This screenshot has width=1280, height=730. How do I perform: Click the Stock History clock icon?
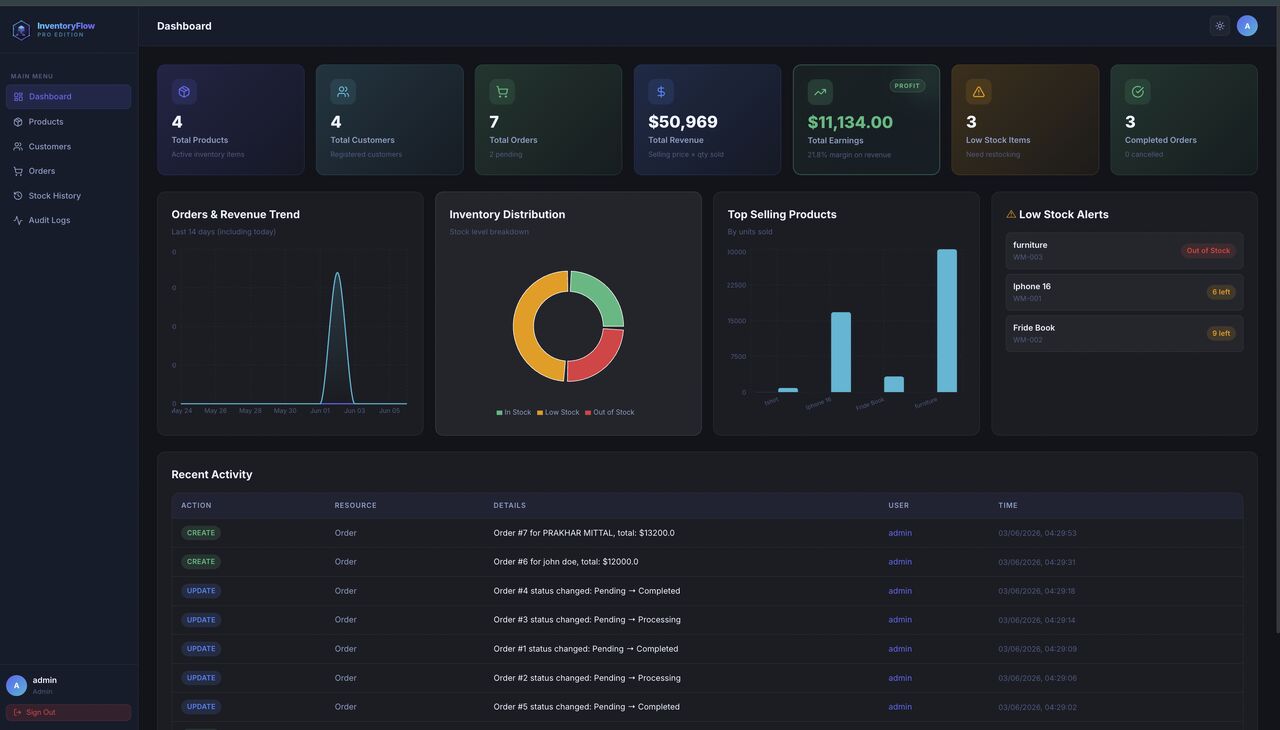point(18,196)
